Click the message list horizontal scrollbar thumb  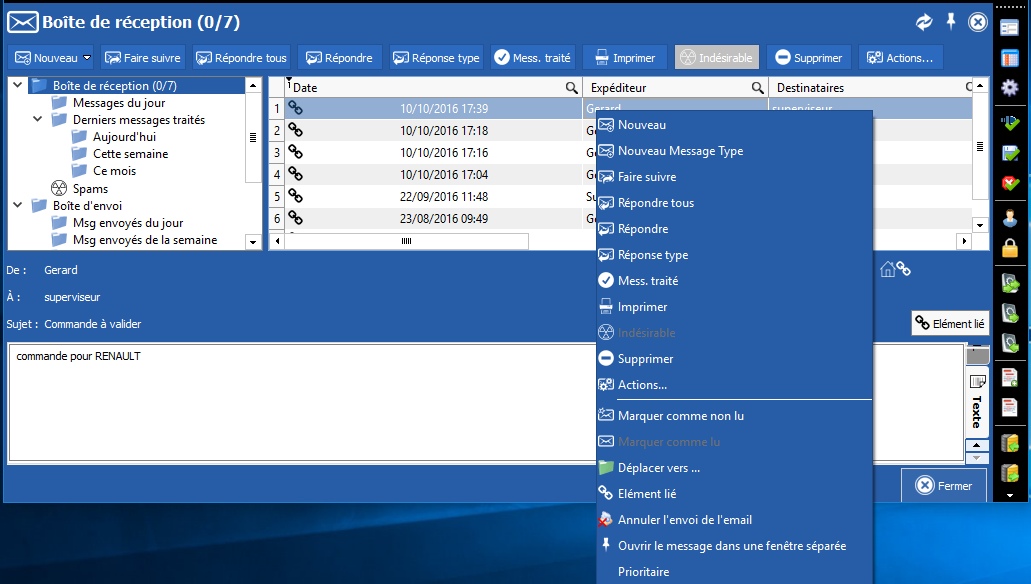tap(407, 242)
